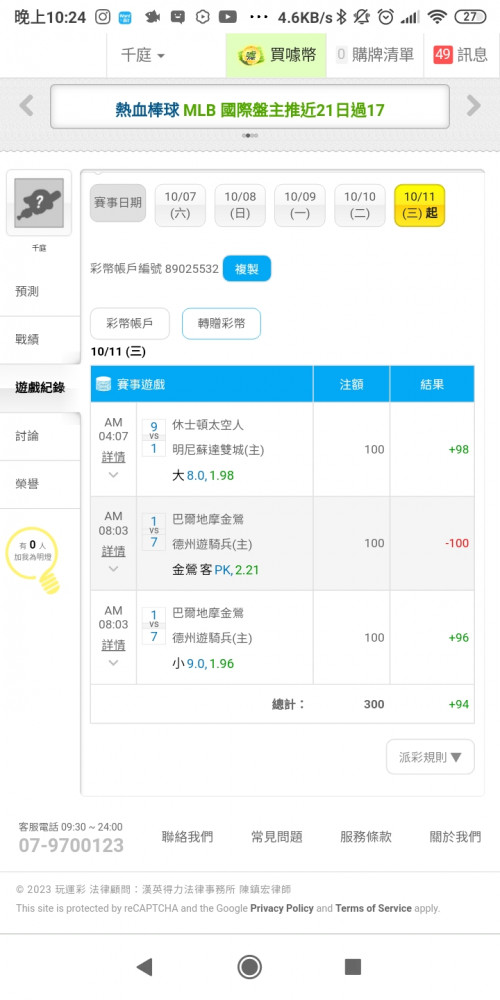The height and width of the screenshot is (1000, 500).
Task: Click the 賽事日期 label button
Action: coord(118,203)
